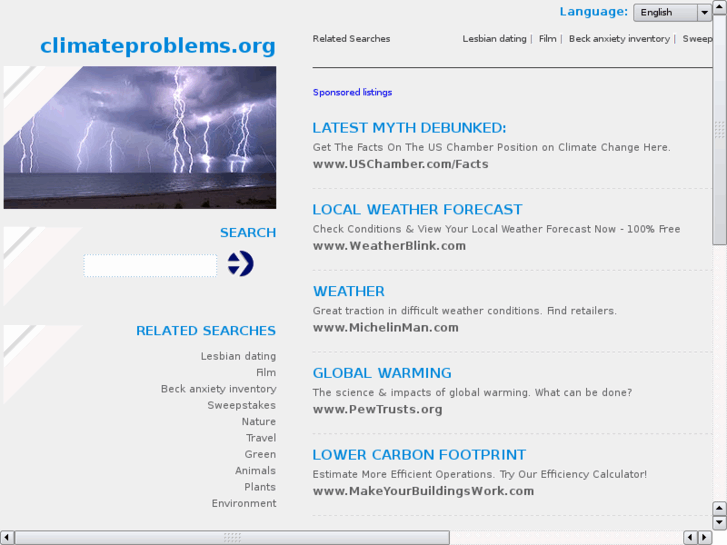Viewport: 727px width, 545px height.
Task: Click the vertical scrollbar up arrow at top
Action: point(720,6)
